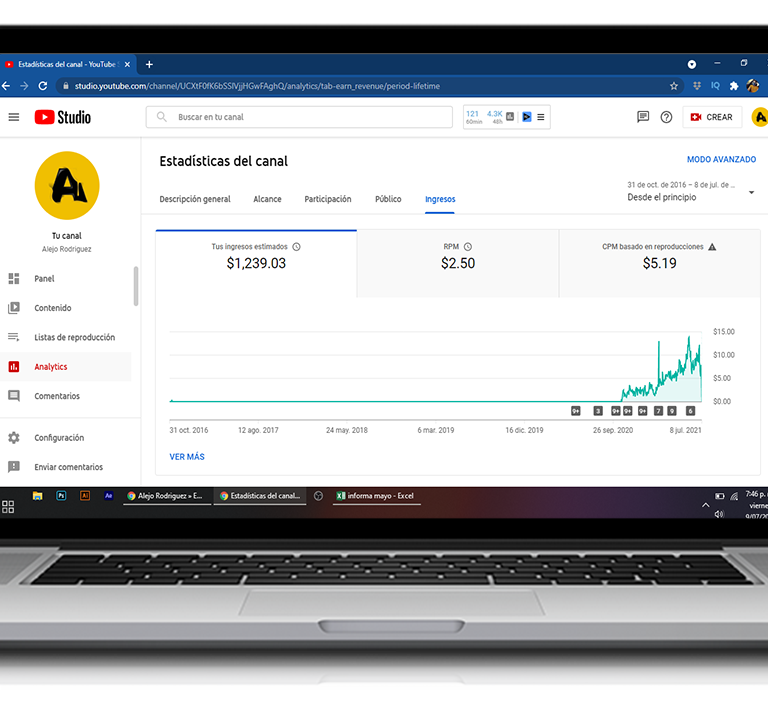Viewport: 768px width, 720px height.
Task: Click the CREAR button
Action: click(712, 117)
